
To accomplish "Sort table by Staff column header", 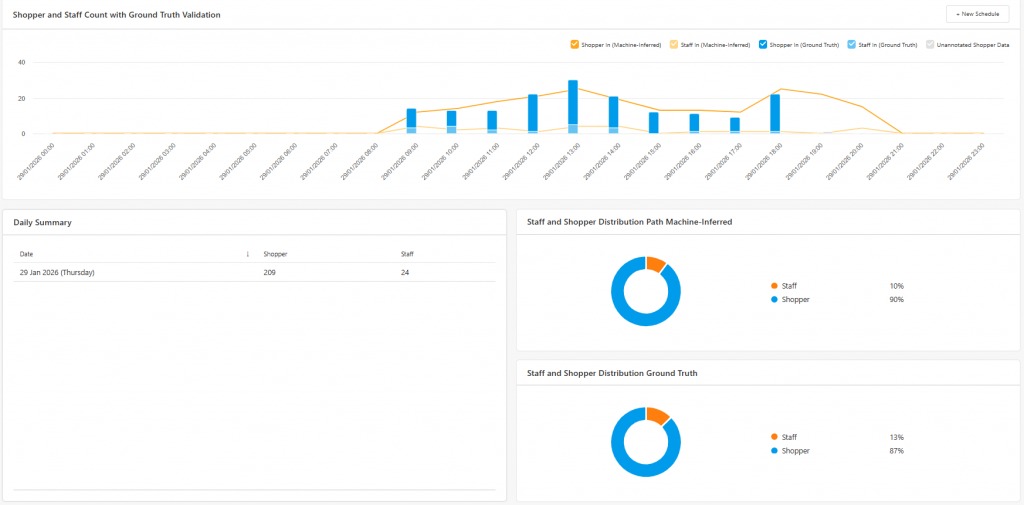I will tap(407, 254).
